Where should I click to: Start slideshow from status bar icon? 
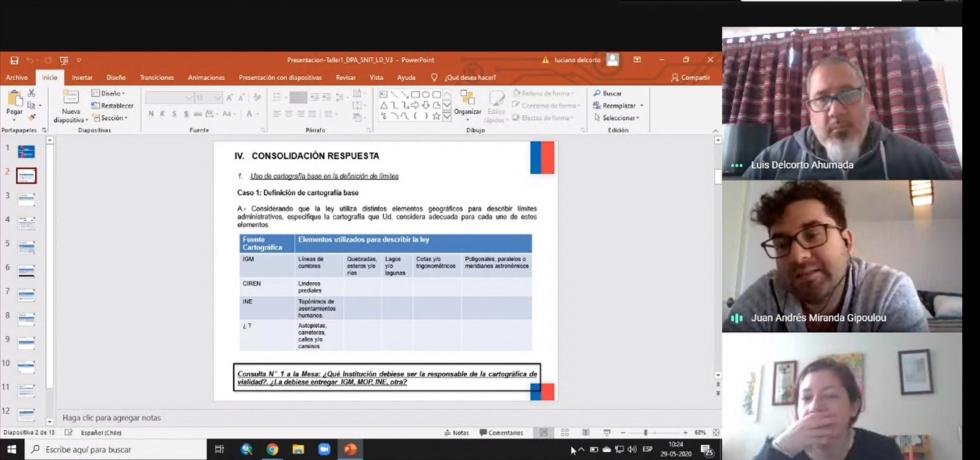pyautogui.click(x=606, y=432)
